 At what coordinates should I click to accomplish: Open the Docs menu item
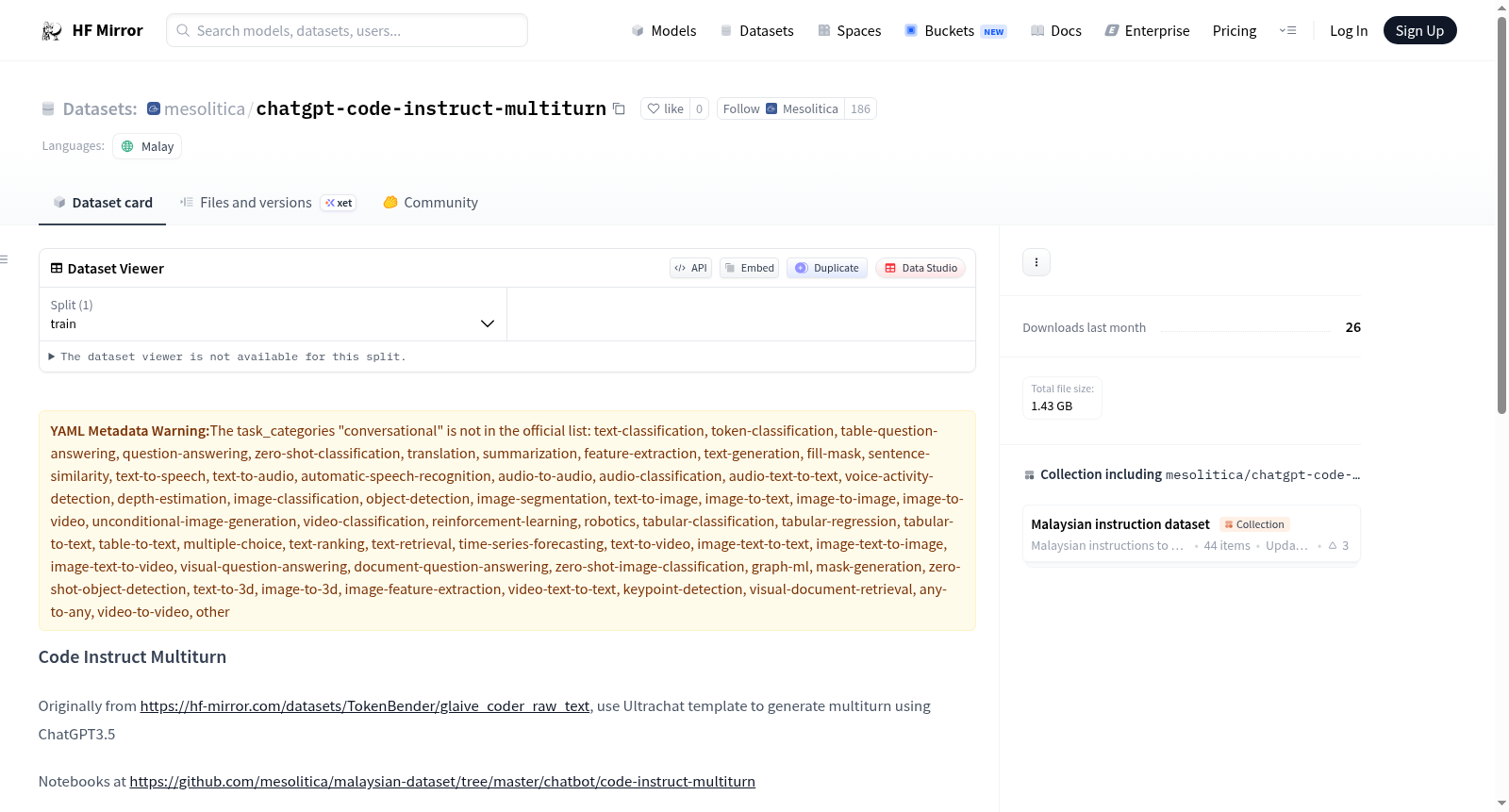click(1055, 30)
